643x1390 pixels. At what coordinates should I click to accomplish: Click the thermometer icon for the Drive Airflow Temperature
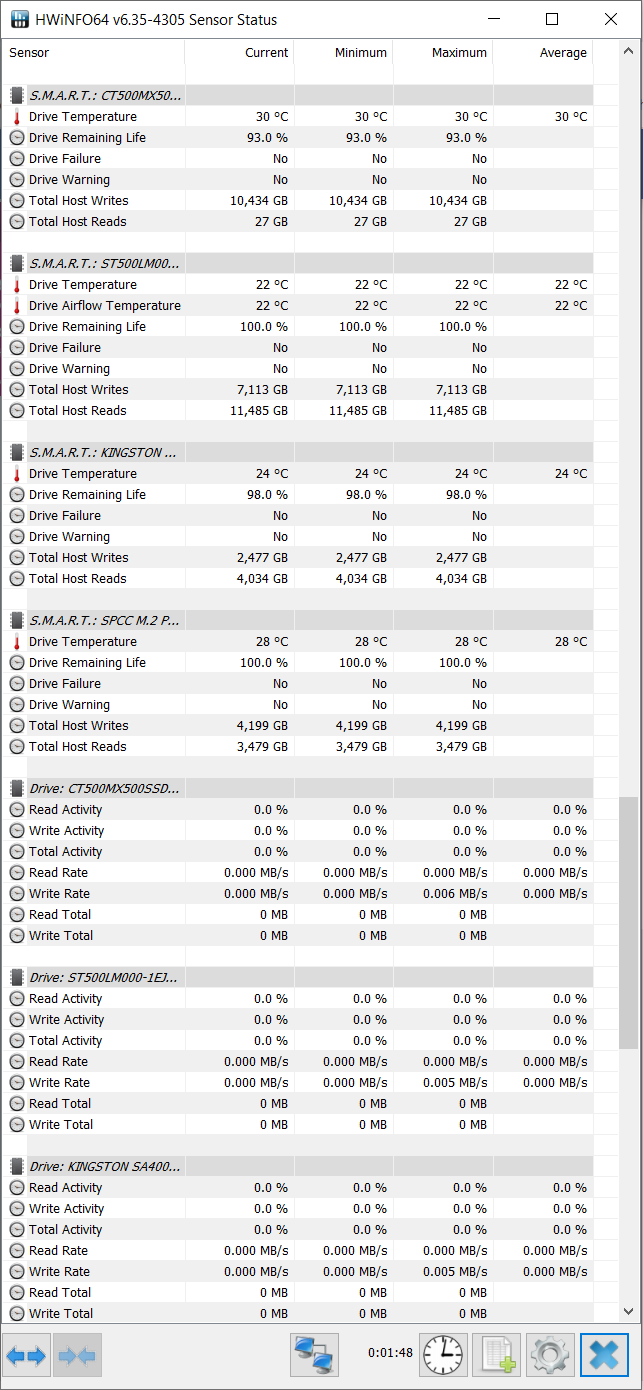[x=17, y=306]
